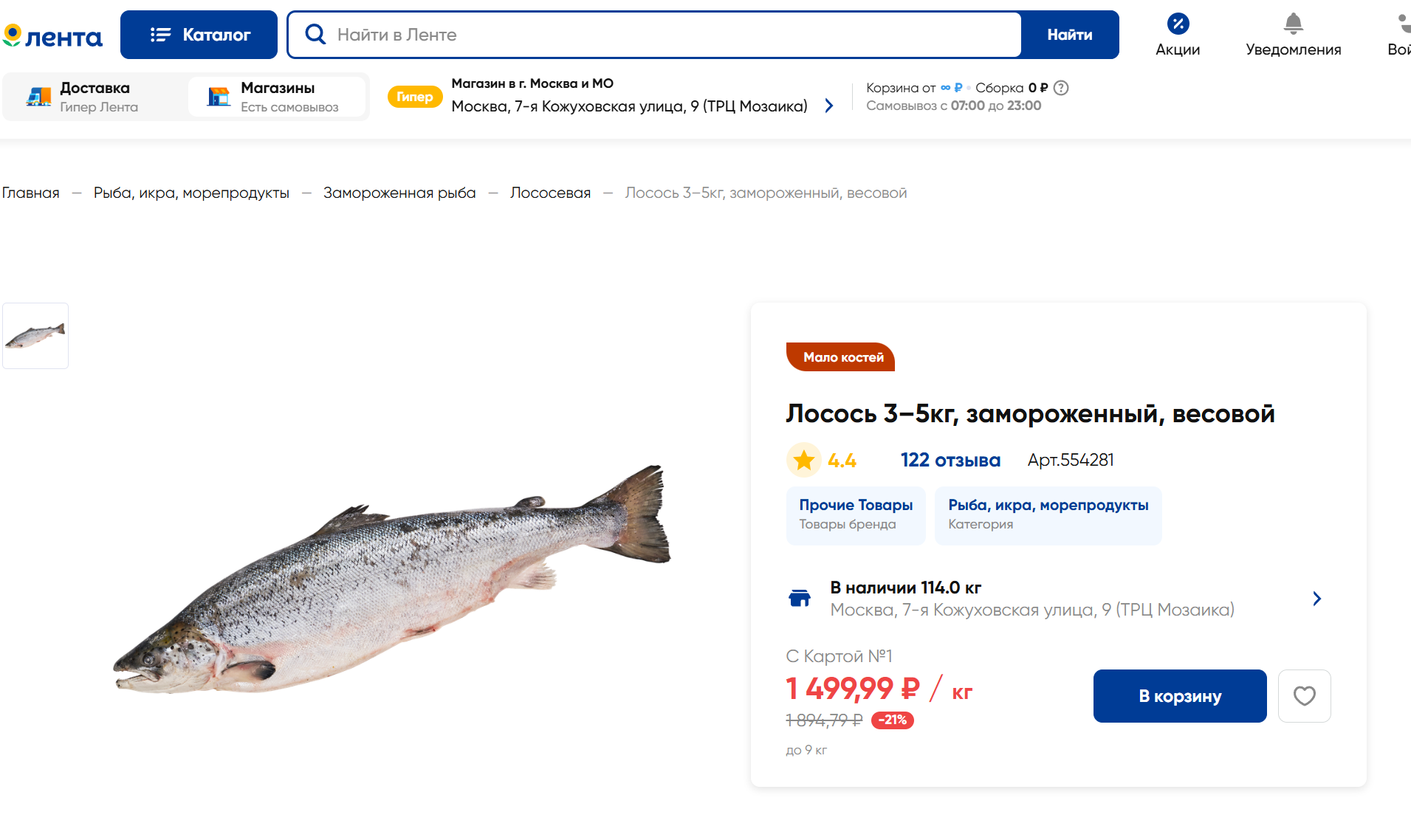Click the help question mark near Сборка
The height and width of the screenshot is (840, 1411).
(x=1061, y=88)
